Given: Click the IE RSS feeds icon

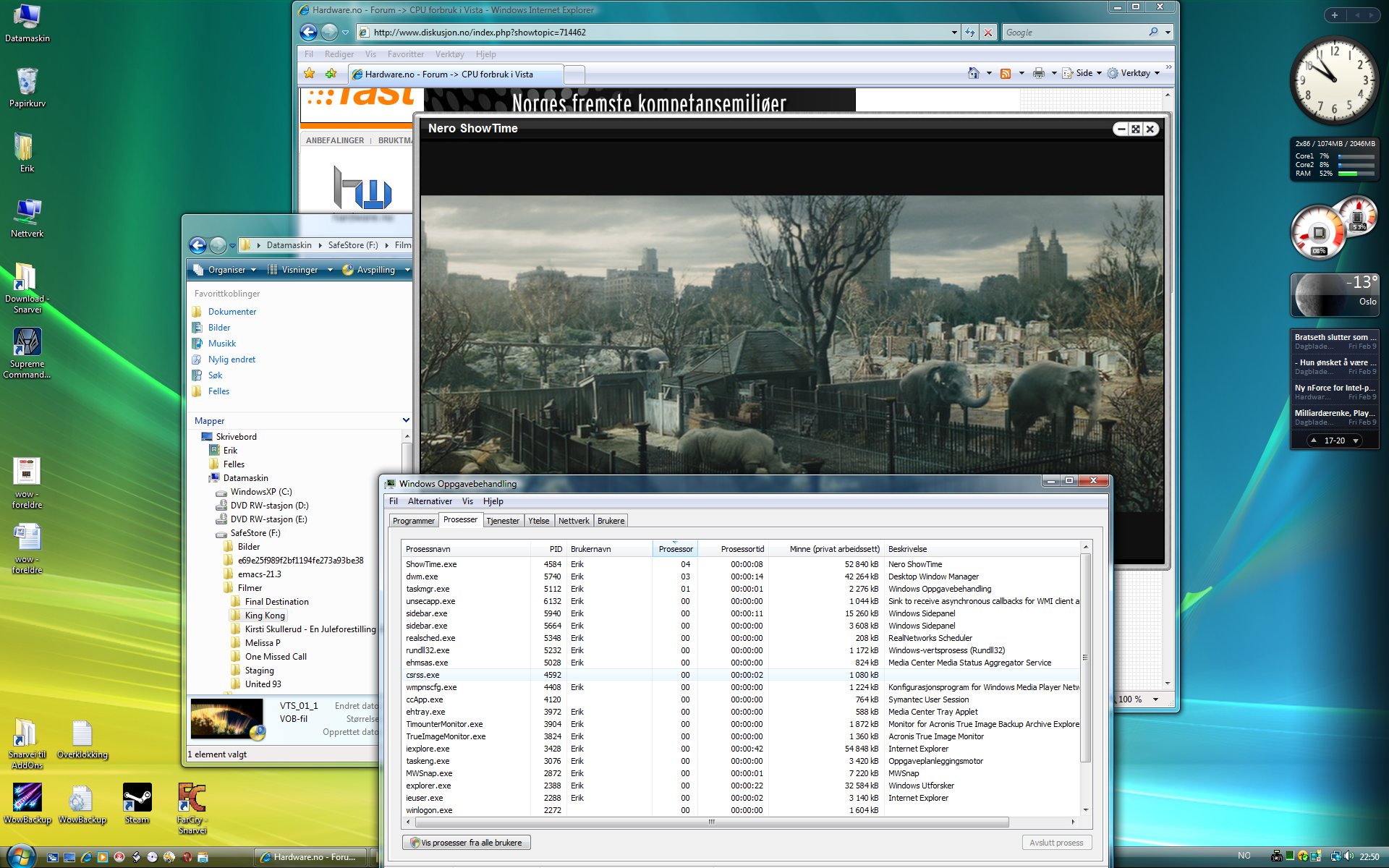Looking at the screenshot, I should (x=1006, y=73).
